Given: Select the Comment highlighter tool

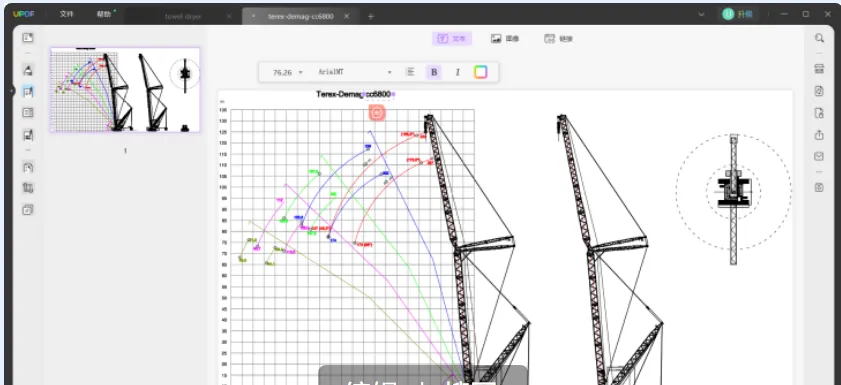Looking at the screenshot, I should [x=28, y=70].
